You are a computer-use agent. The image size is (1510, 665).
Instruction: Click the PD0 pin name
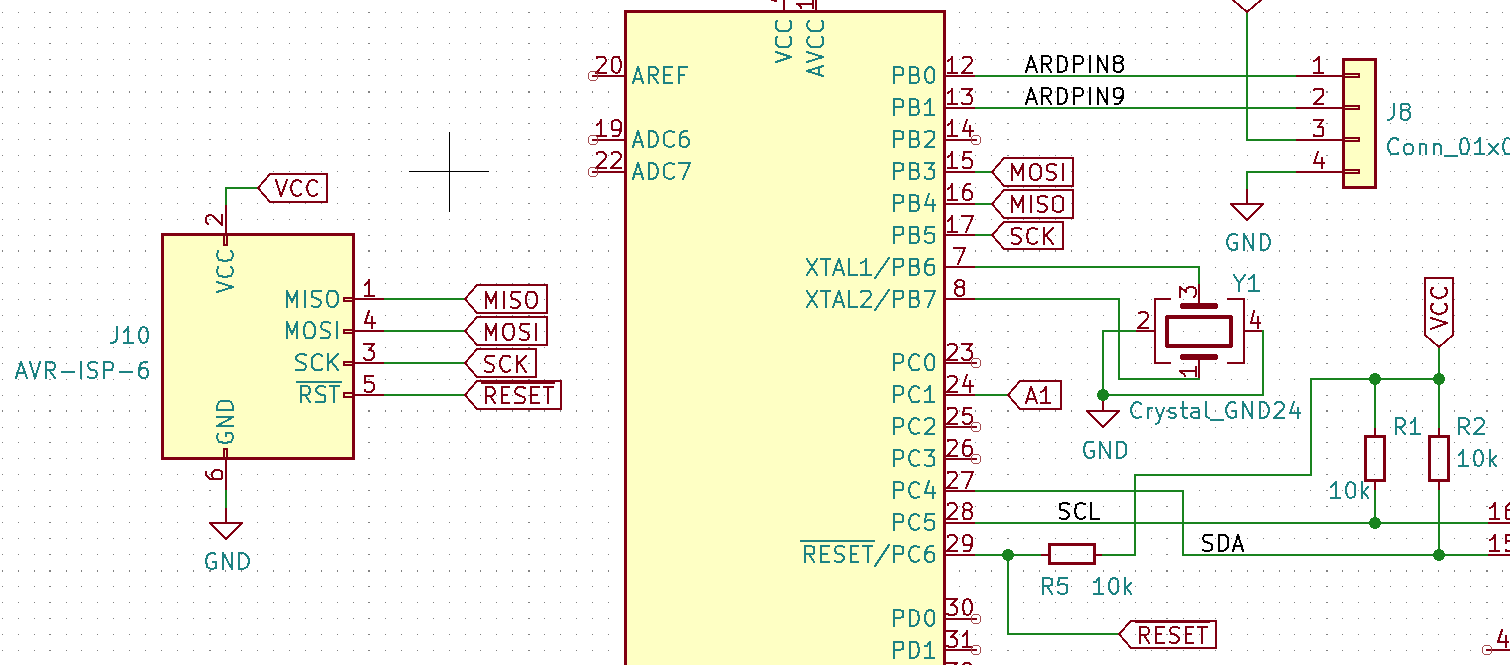click(x=914, y=619)
